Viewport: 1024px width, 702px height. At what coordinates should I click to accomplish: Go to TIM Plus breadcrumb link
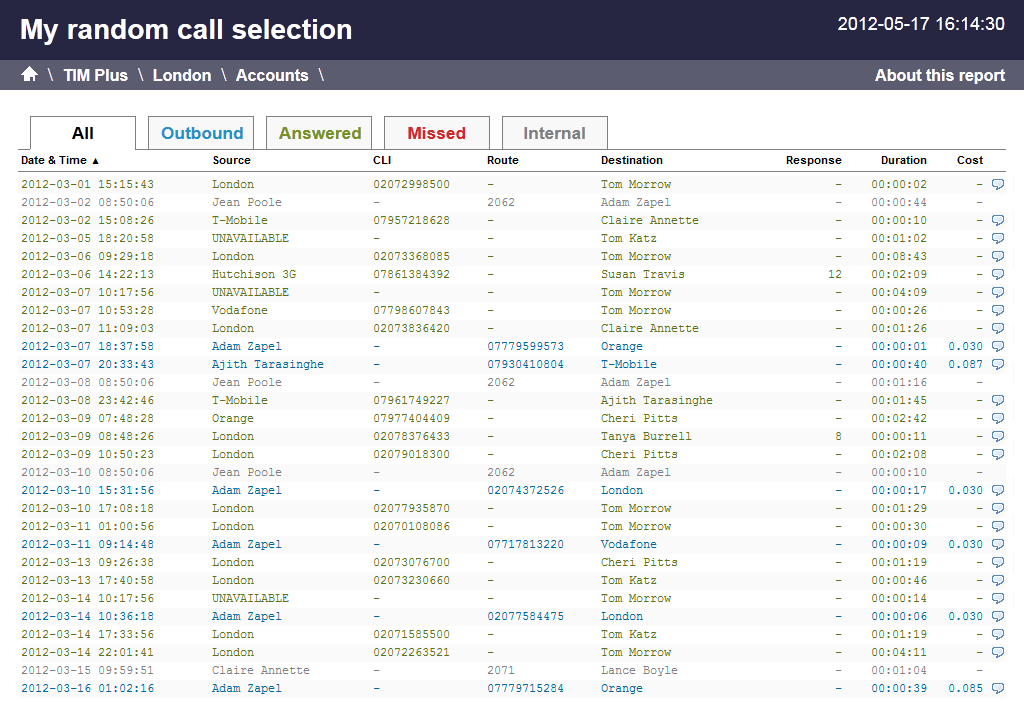[x=96, y=75]
